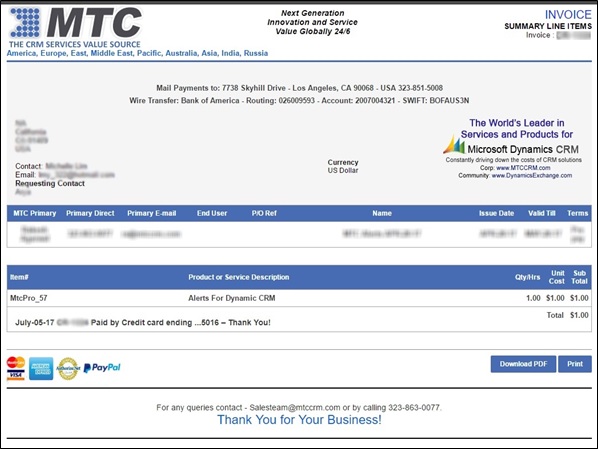Click the PayPal logo
Image resolution: width=598 pixels, height=449 pixels.
click(x=102, y=368)
